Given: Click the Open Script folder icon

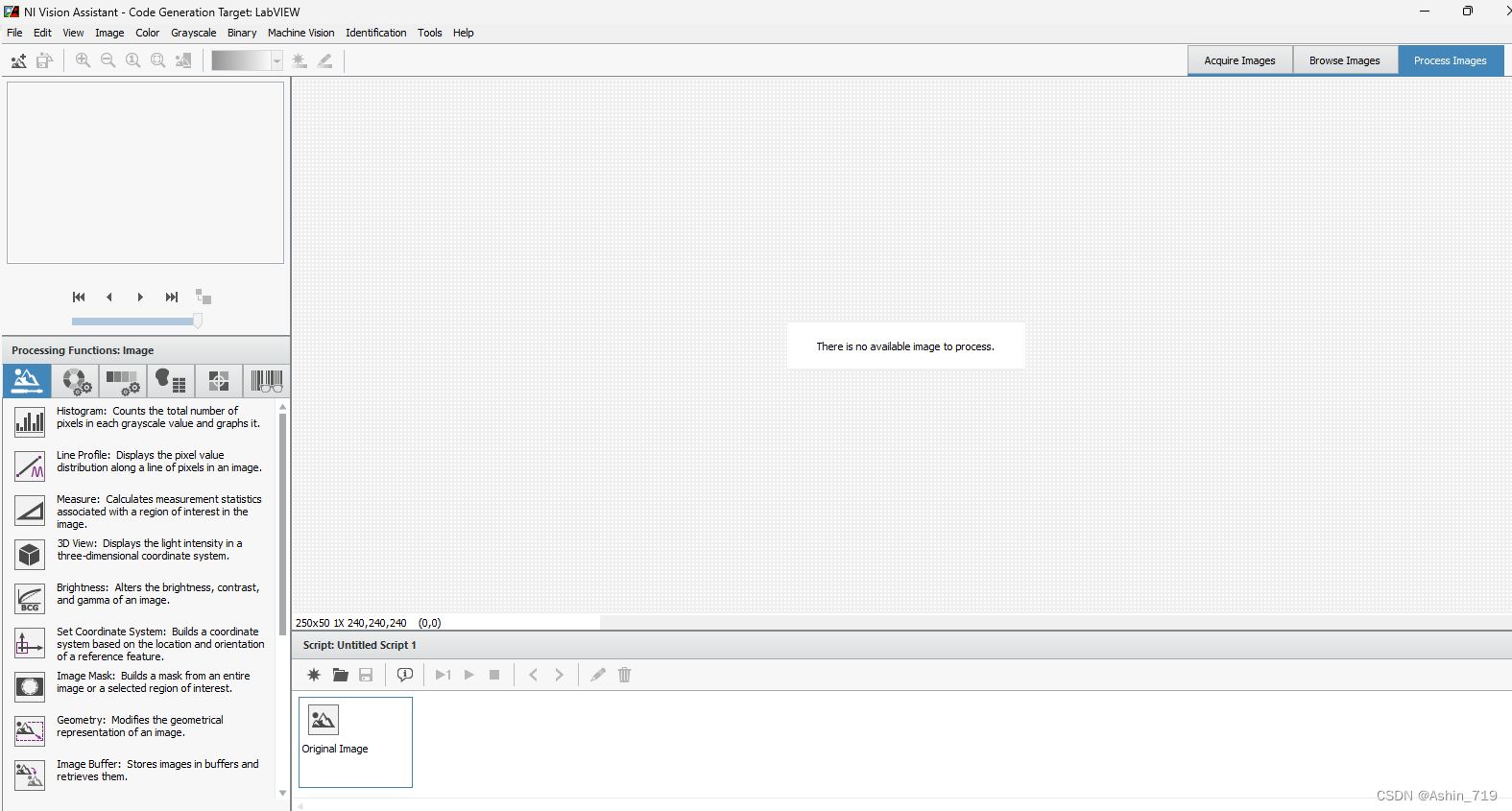Looking at the screenshot, I should click(x=340, y=675).
